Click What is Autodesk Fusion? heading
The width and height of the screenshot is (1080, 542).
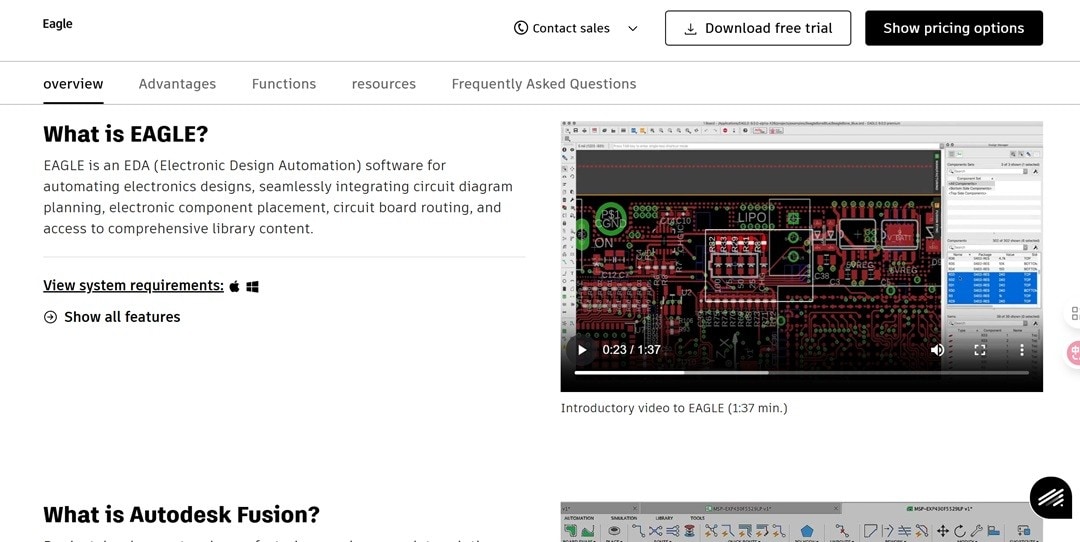coord(182,514)
